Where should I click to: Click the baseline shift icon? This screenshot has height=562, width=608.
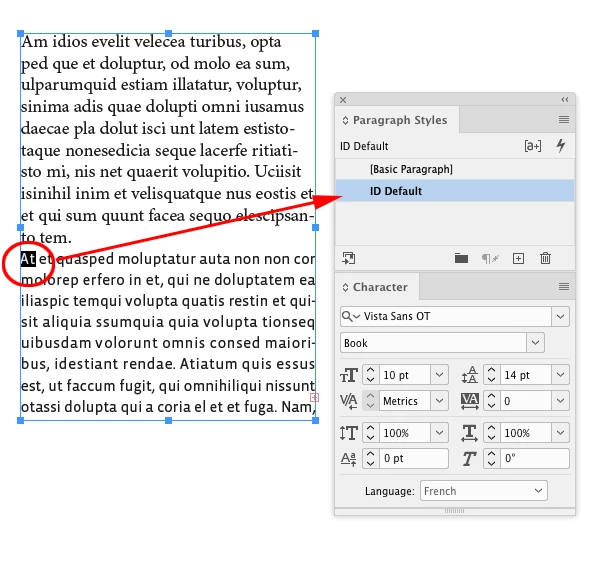(349, 459)
